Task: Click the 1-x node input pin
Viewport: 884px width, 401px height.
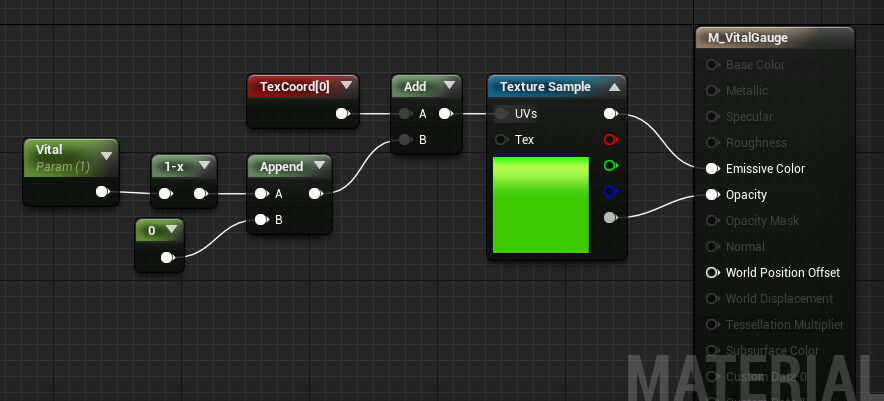Action: point(165,194)
